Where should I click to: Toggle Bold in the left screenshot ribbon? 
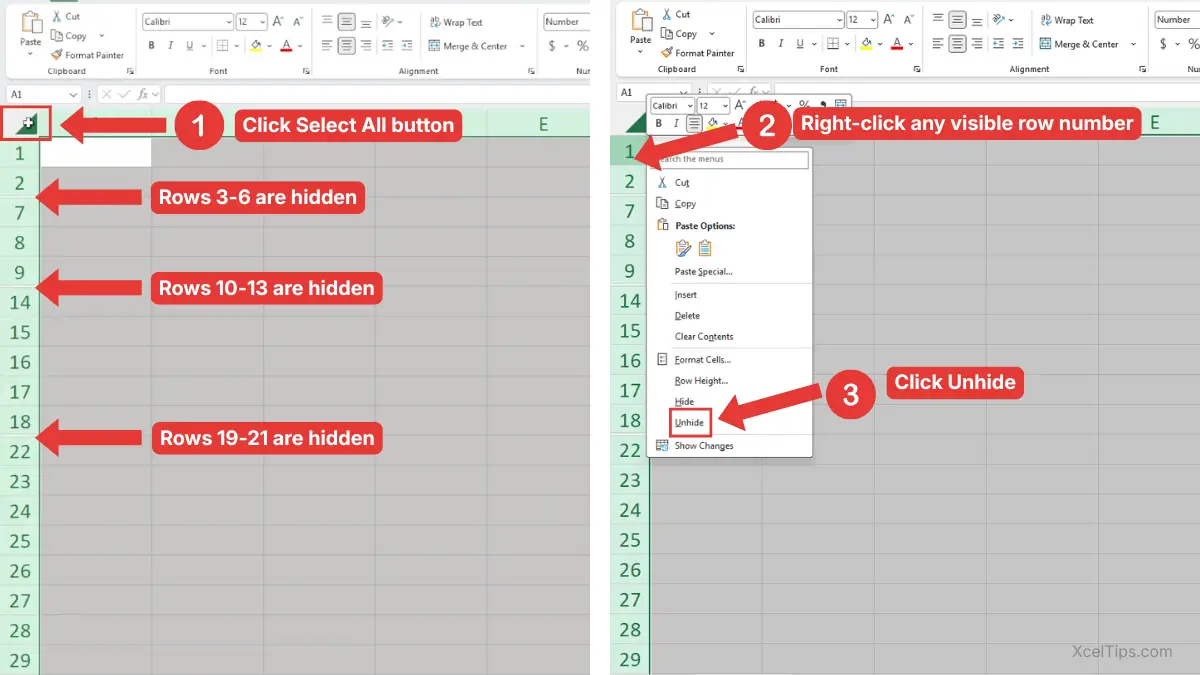coord(152,46)
